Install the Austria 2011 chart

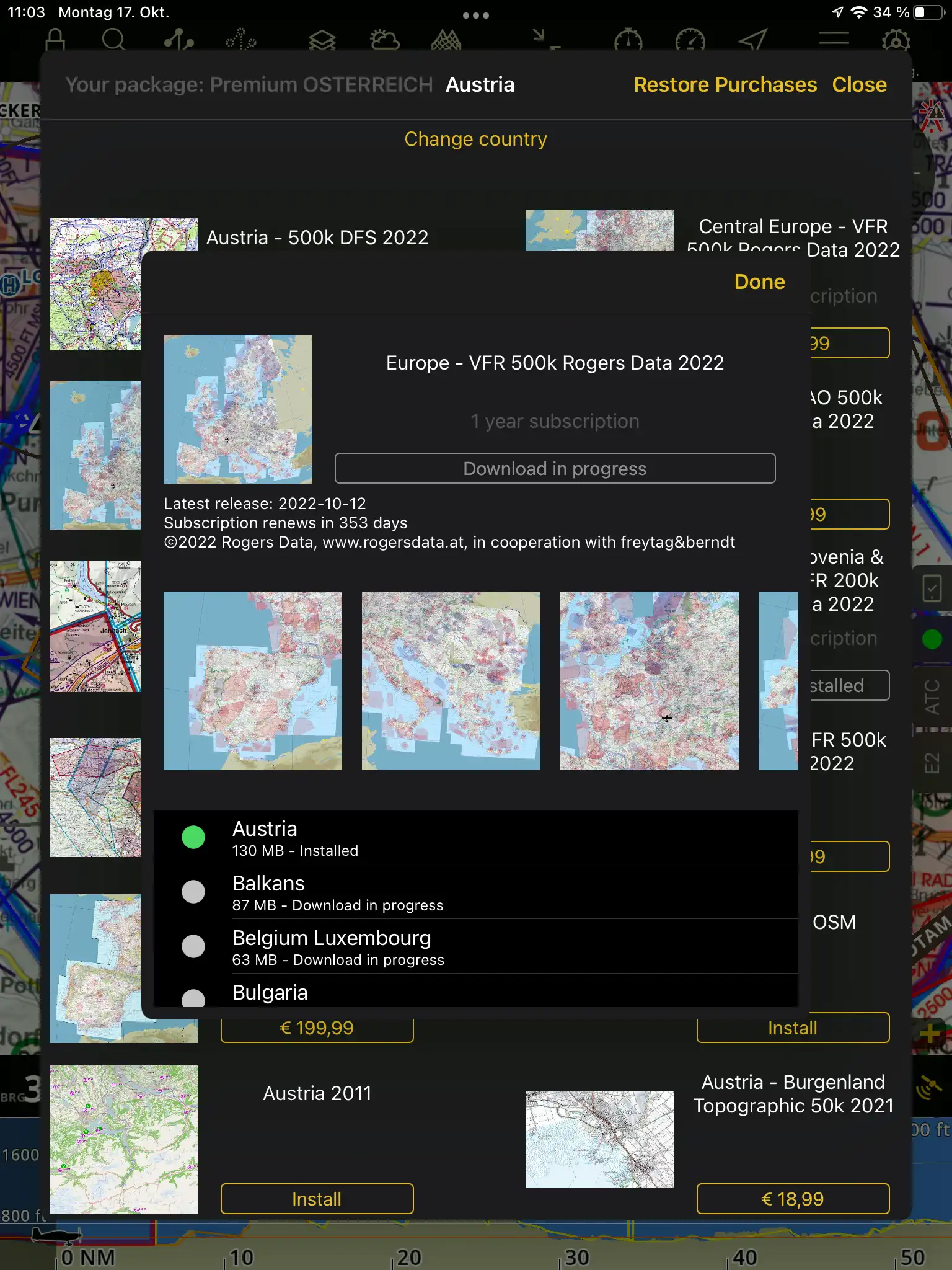coord(317,1199)
